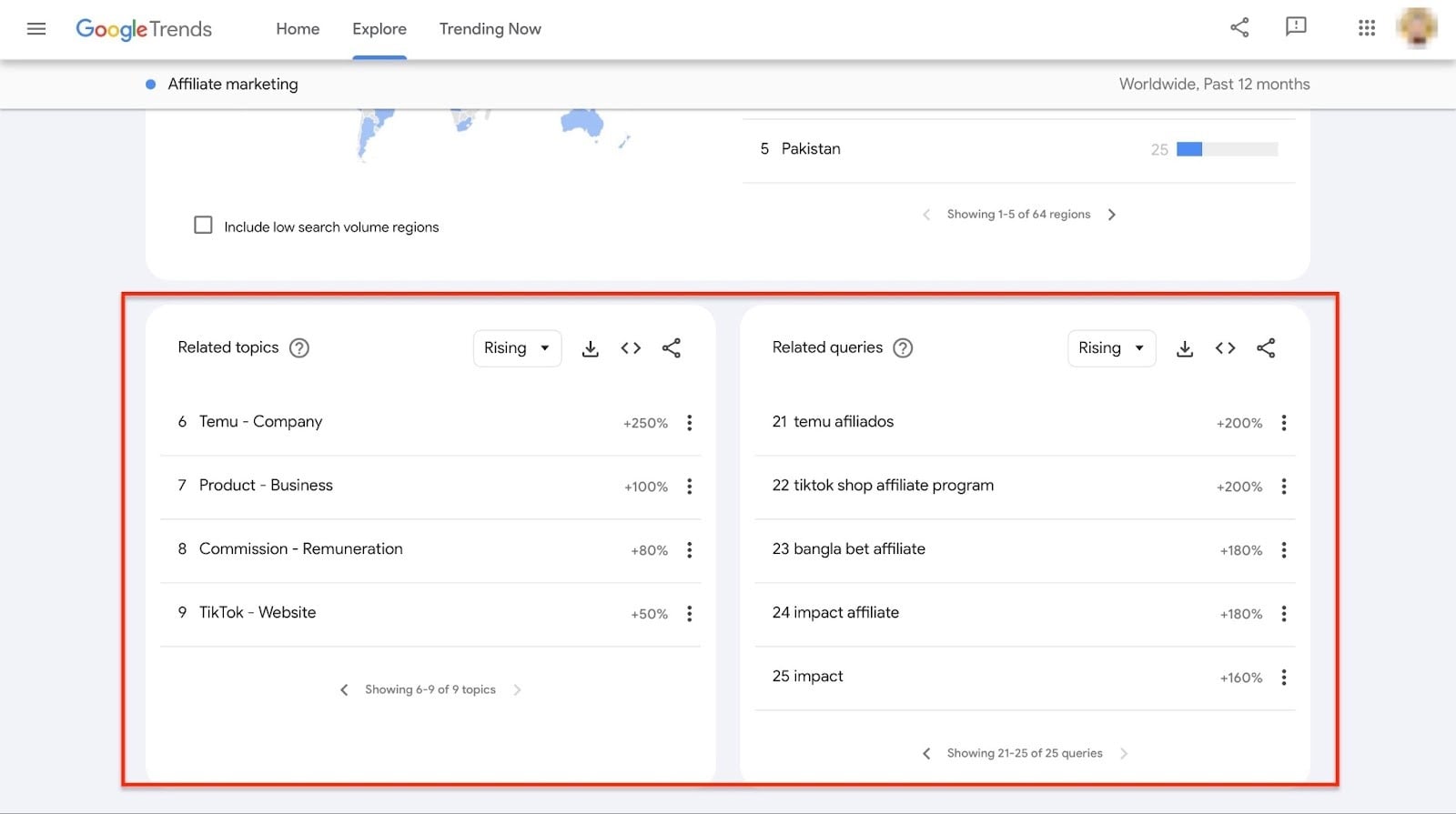1456x814 pixels.
Task: Go to previous page of topics
Action: (x=344, y=690)
